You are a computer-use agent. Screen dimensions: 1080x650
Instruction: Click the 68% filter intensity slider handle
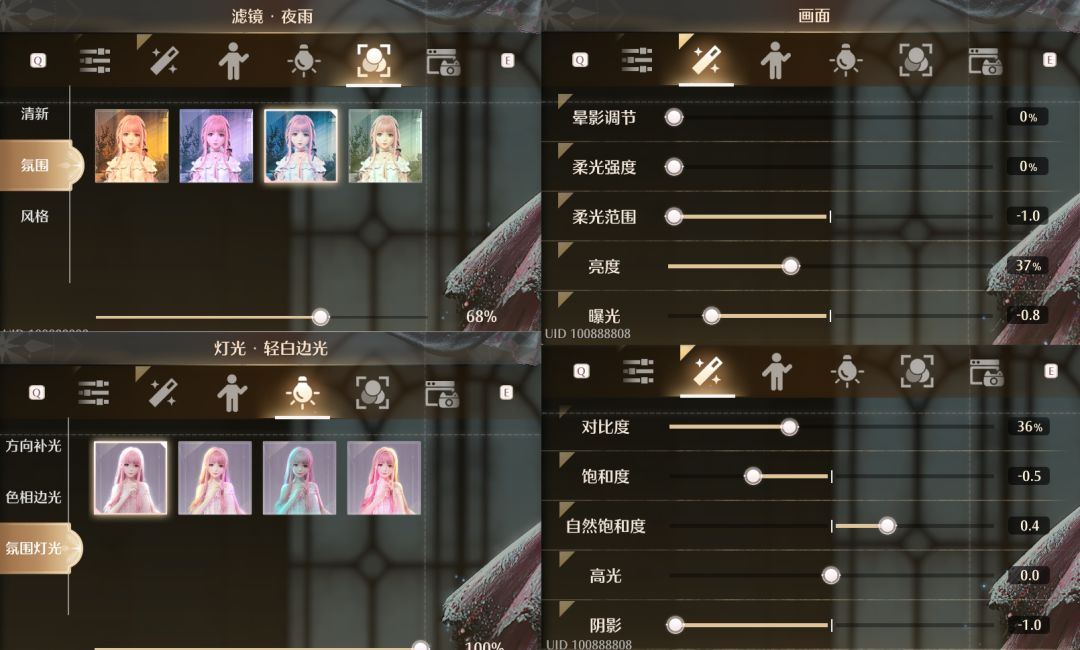coord(320,317)
